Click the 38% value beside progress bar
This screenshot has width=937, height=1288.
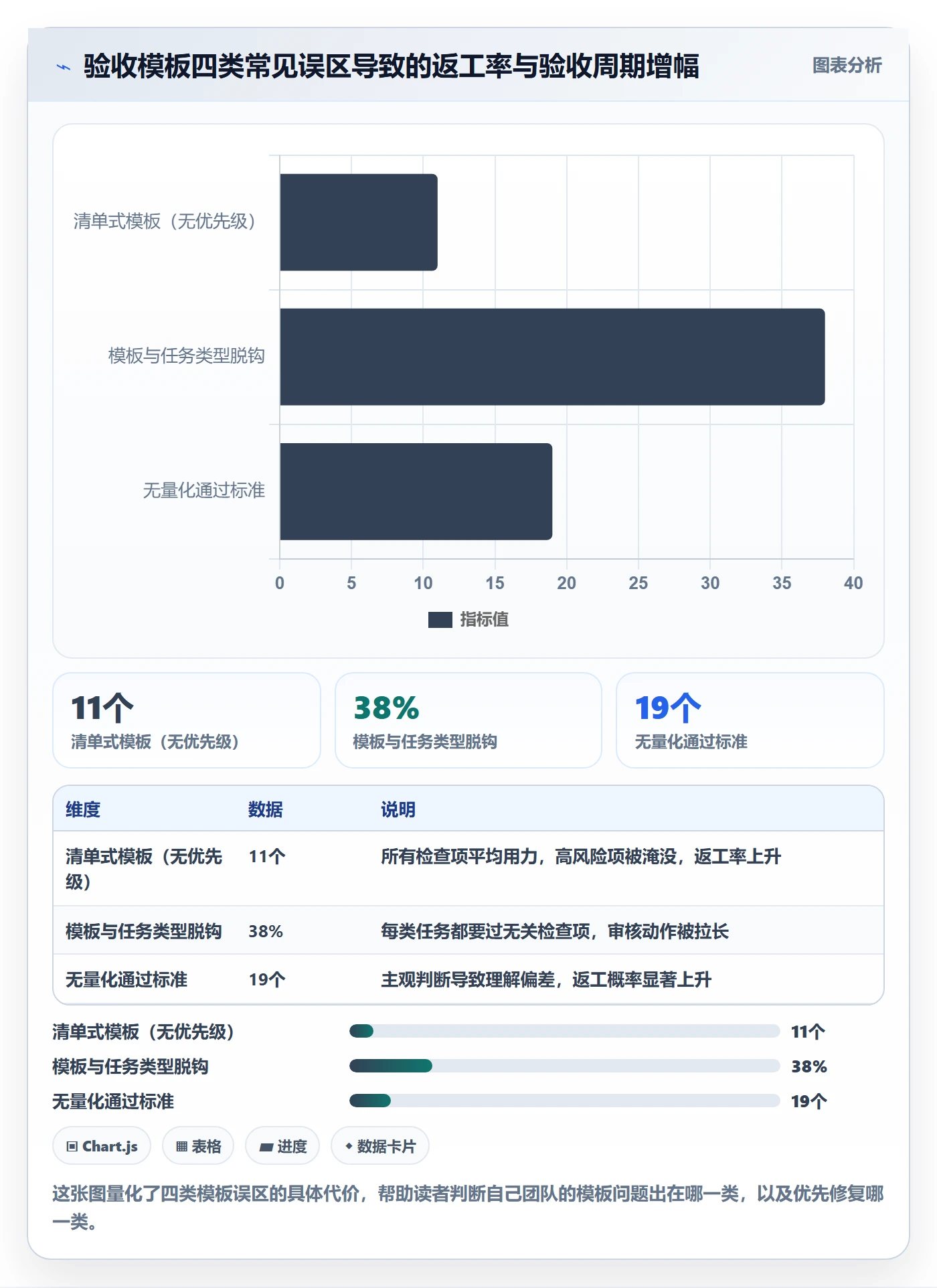tap(809, 1066)
